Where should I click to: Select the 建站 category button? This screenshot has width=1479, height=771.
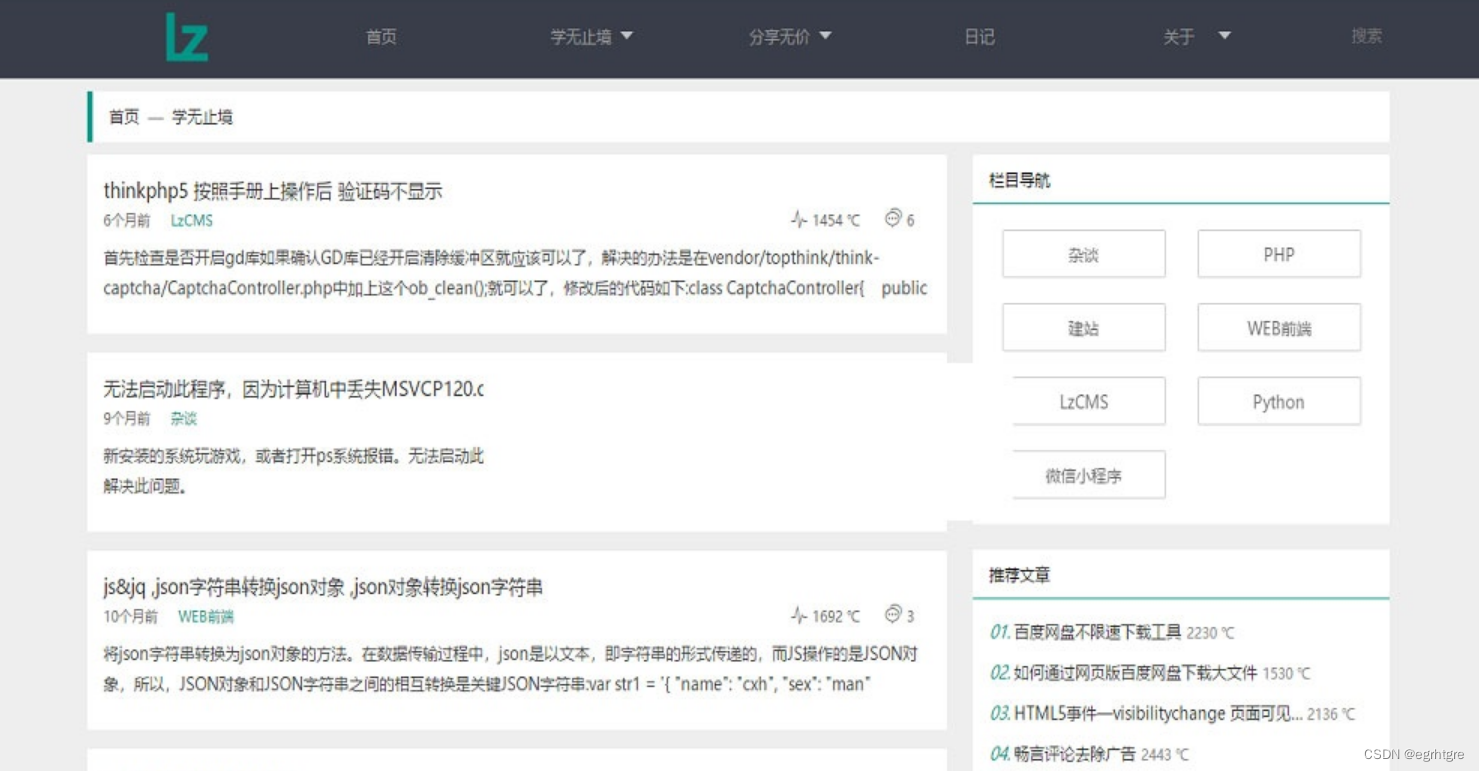click(1084, 328)
